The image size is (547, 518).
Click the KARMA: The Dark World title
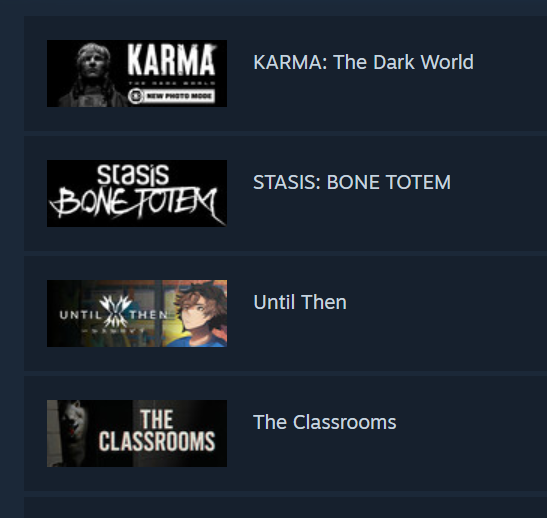(363, 62)
